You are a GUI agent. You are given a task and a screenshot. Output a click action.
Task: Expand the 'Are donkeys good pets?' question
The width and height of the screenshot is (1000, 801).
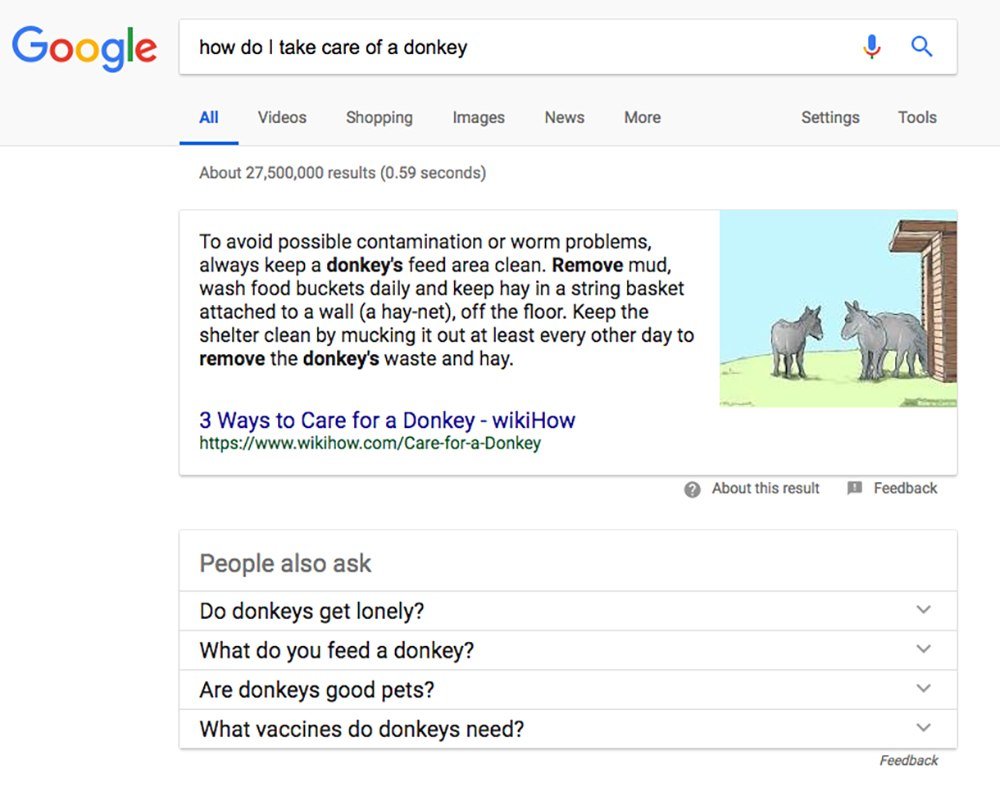click(x=568, y=689)
